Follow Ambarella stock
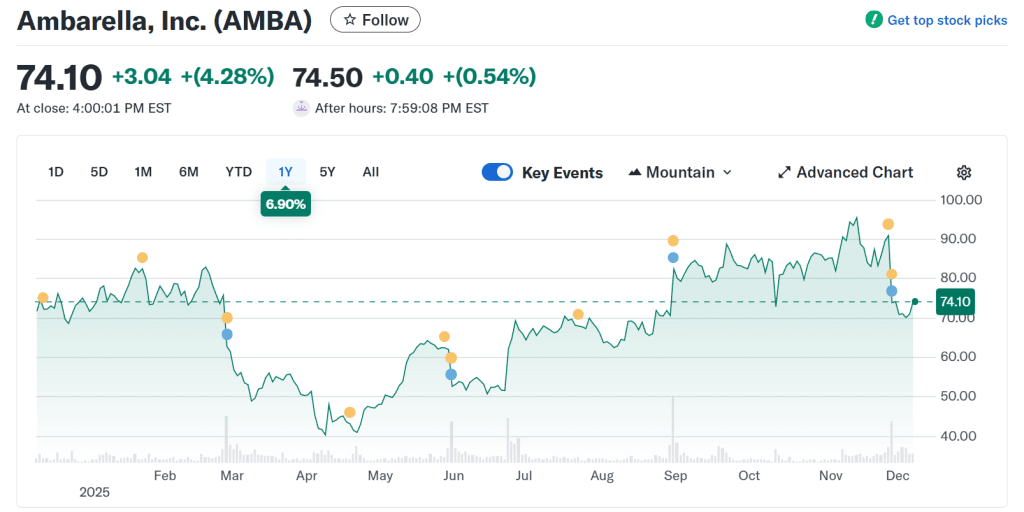This screenshot has width=1024, height=512. [x=375, y=20]
